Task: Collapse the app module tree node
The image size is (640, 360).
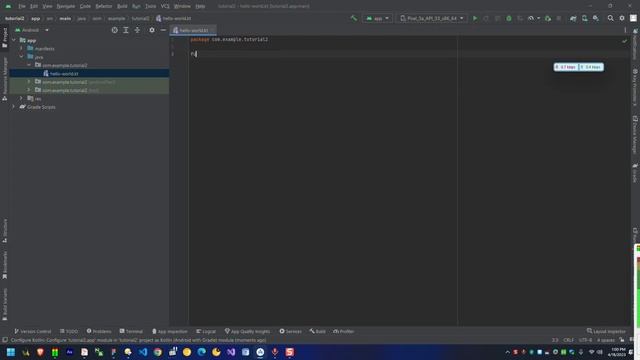Action: 14,40
